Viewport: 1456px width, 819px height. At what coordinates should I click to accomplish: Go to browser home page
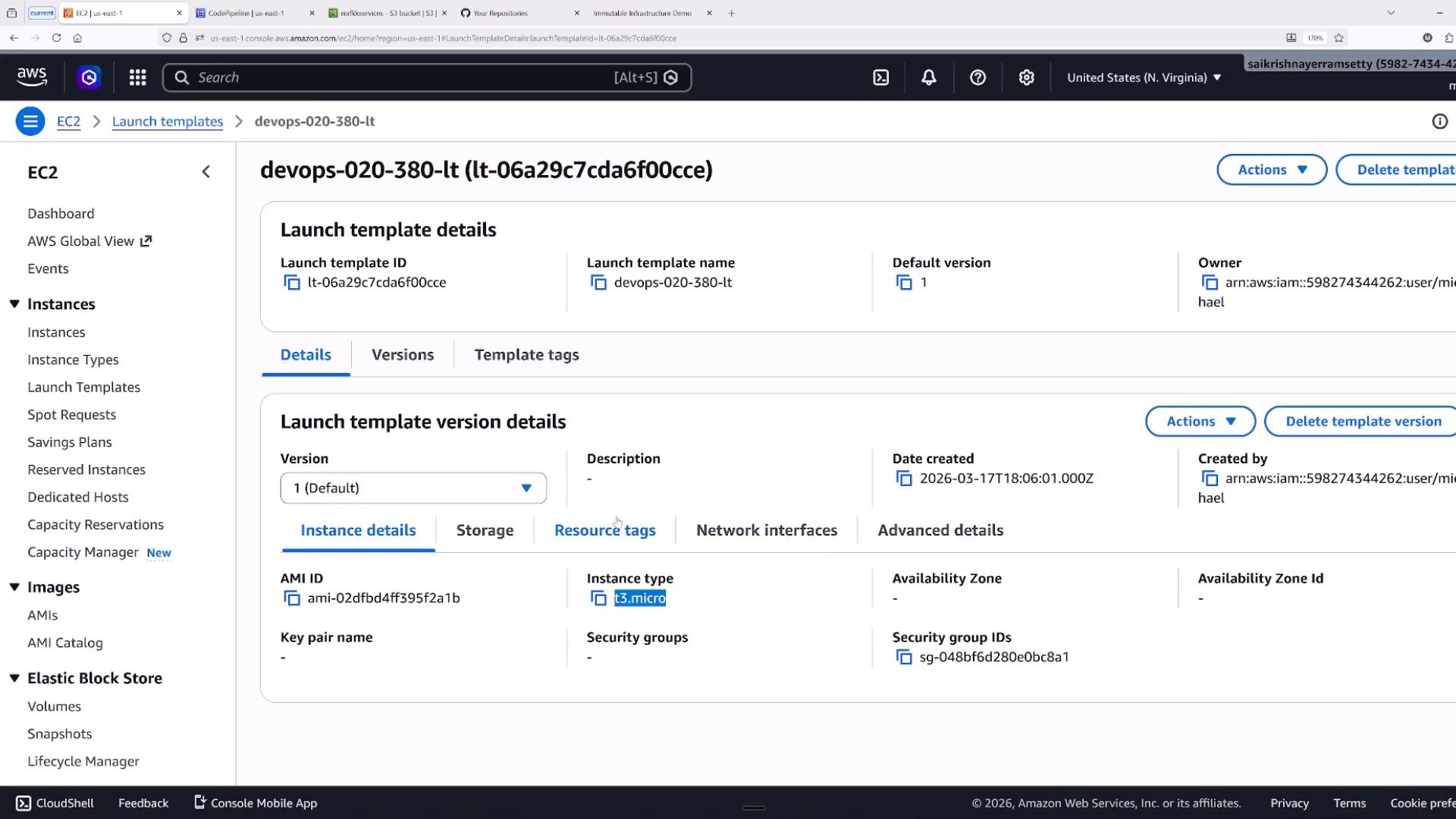click(x=77, y=38)
